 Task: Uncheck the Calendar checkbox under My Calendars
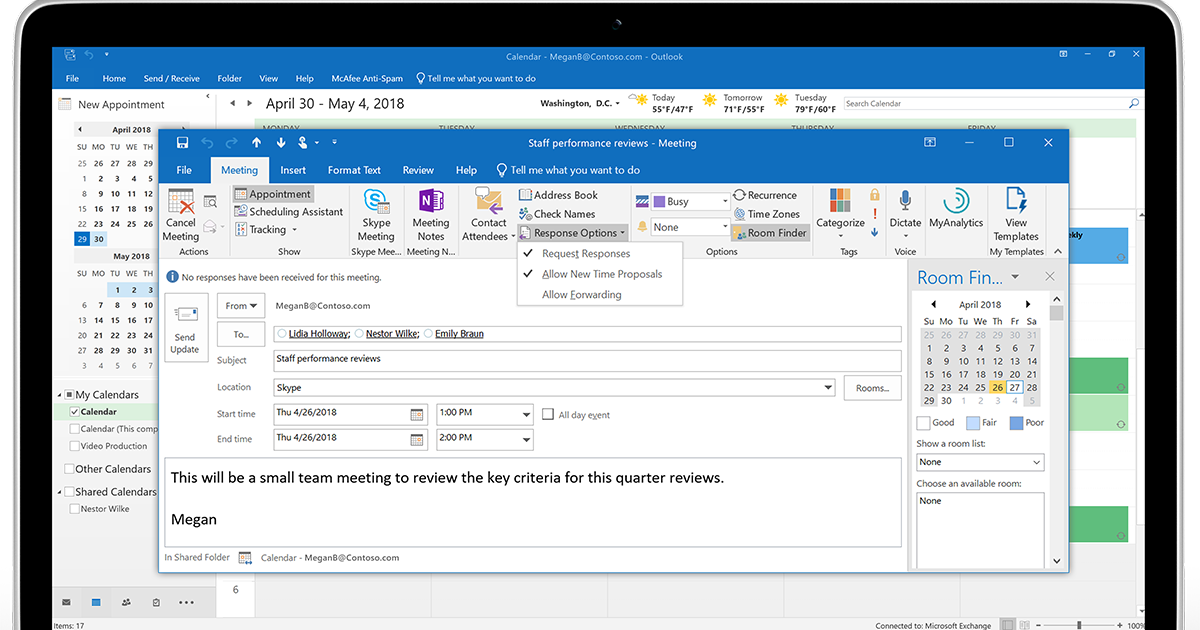(75, 412)
